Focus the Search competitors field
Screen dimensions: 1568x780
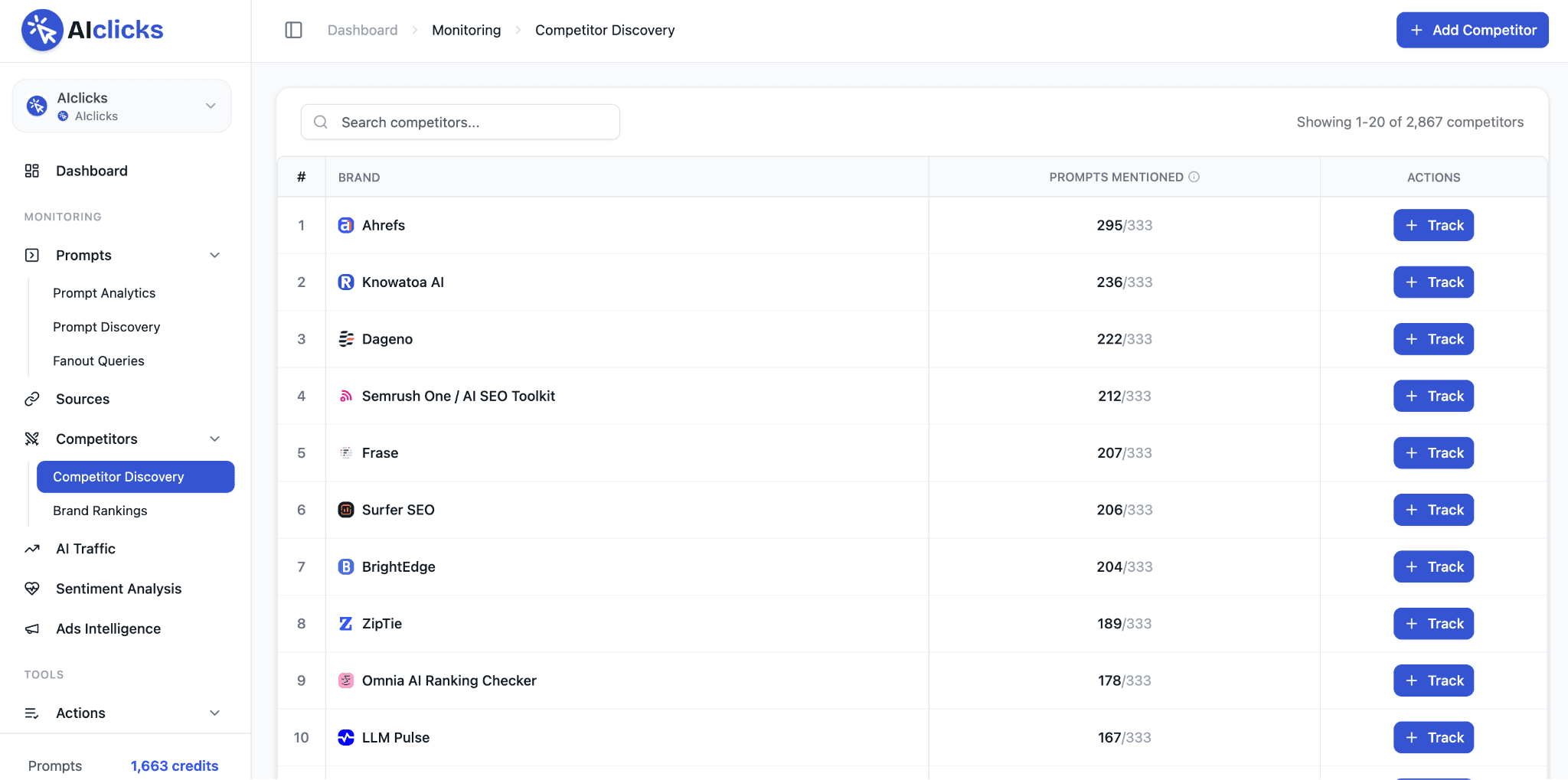[x=460, y=122]
